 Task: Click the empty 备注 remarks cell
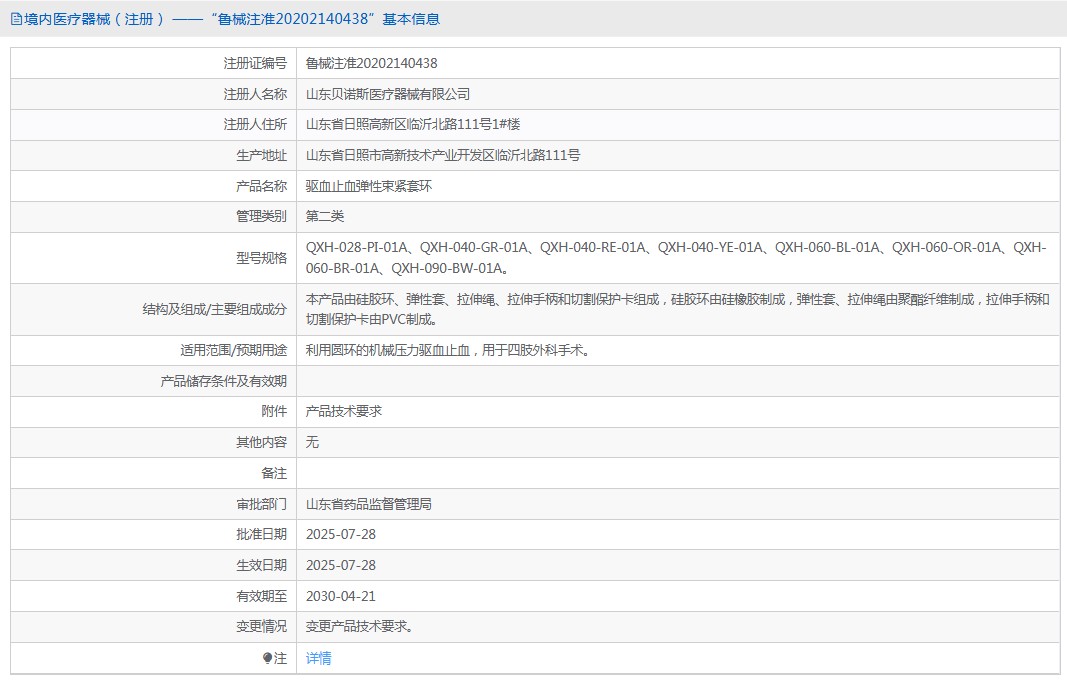[677, 474]
